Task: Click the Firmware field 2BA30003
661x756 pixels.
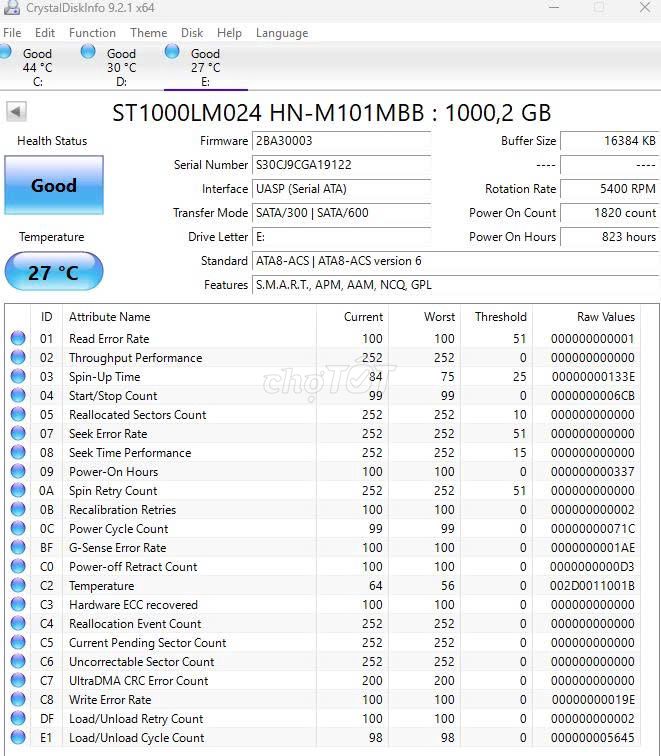Action: (x=341, y=141)
